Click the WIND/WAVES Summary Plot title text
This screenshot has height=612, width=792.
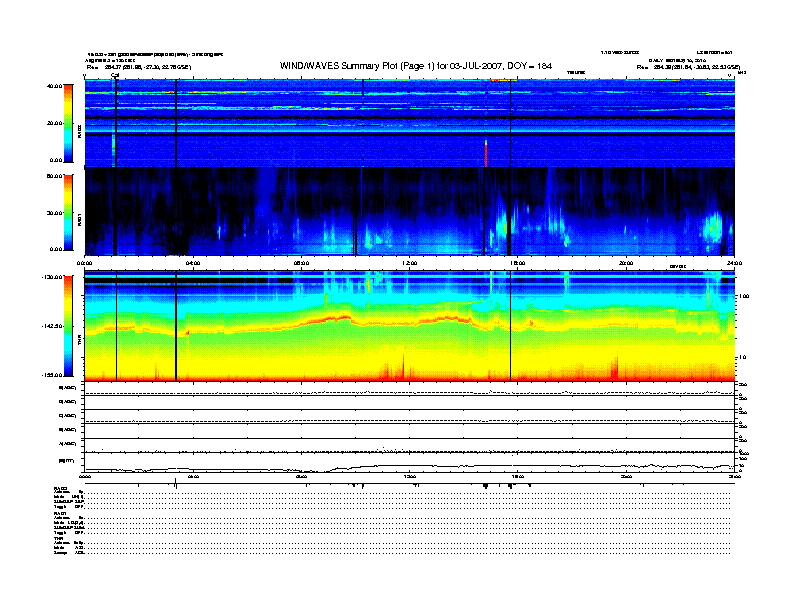pos(416,66)
